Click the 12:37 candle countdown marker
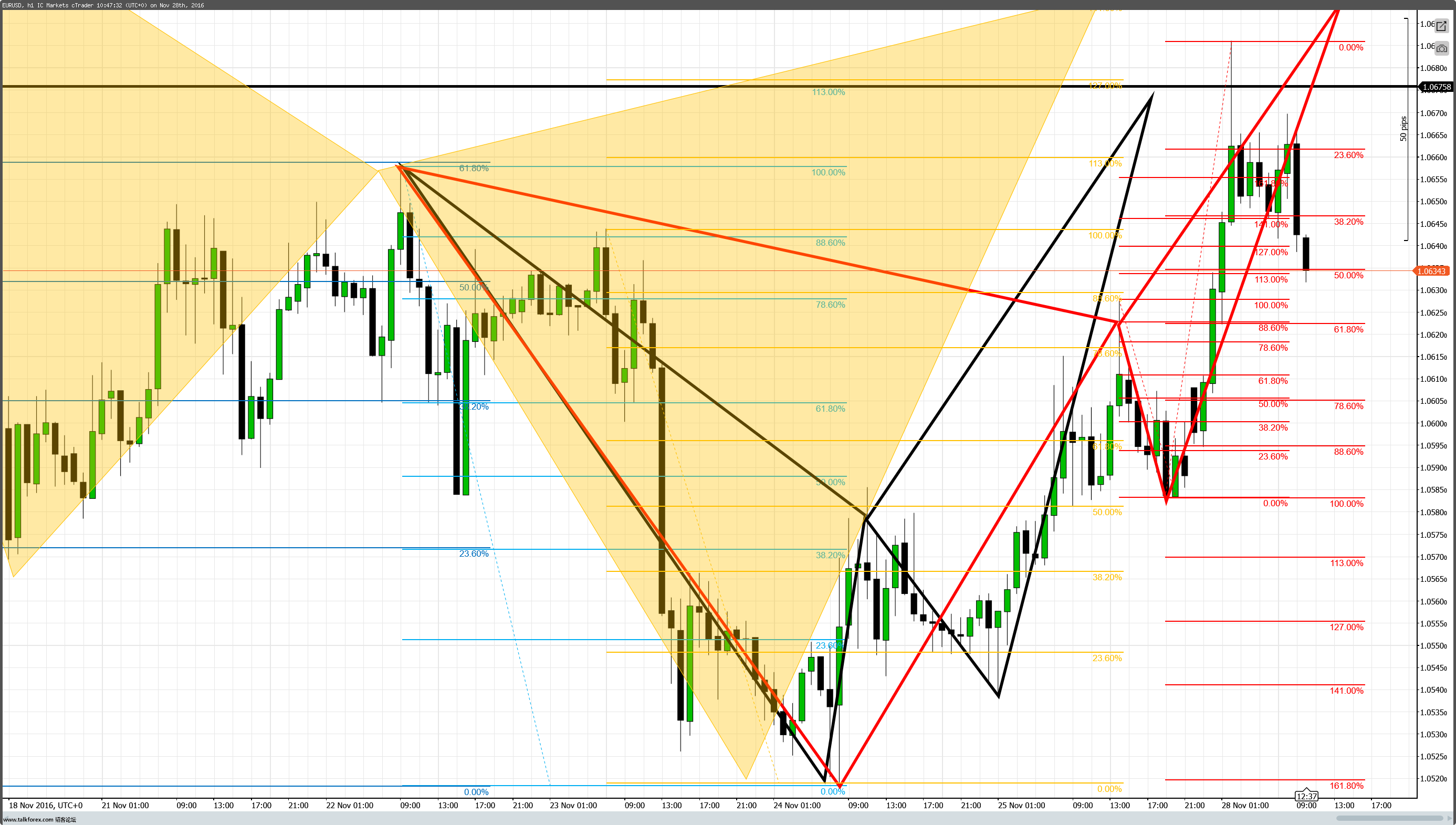Screen dimensions: 1456x825 point(1306,796)
